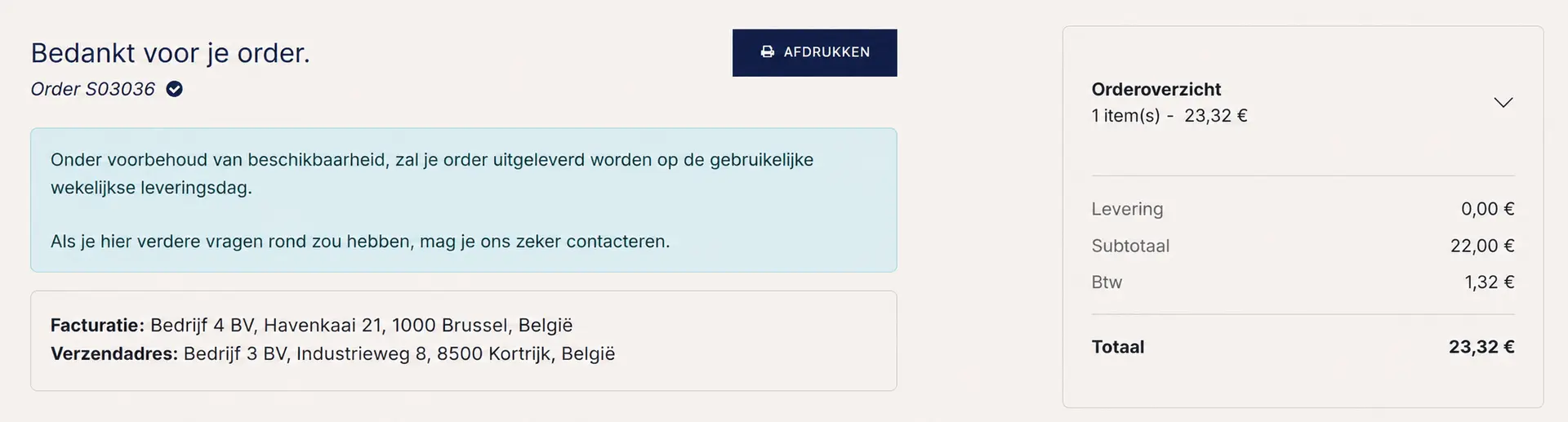The height and width of the screenshot is (422, 1568).
Task: Click the verified checkmark badge beside Order S03036
Action: click(x=174, y=89)
